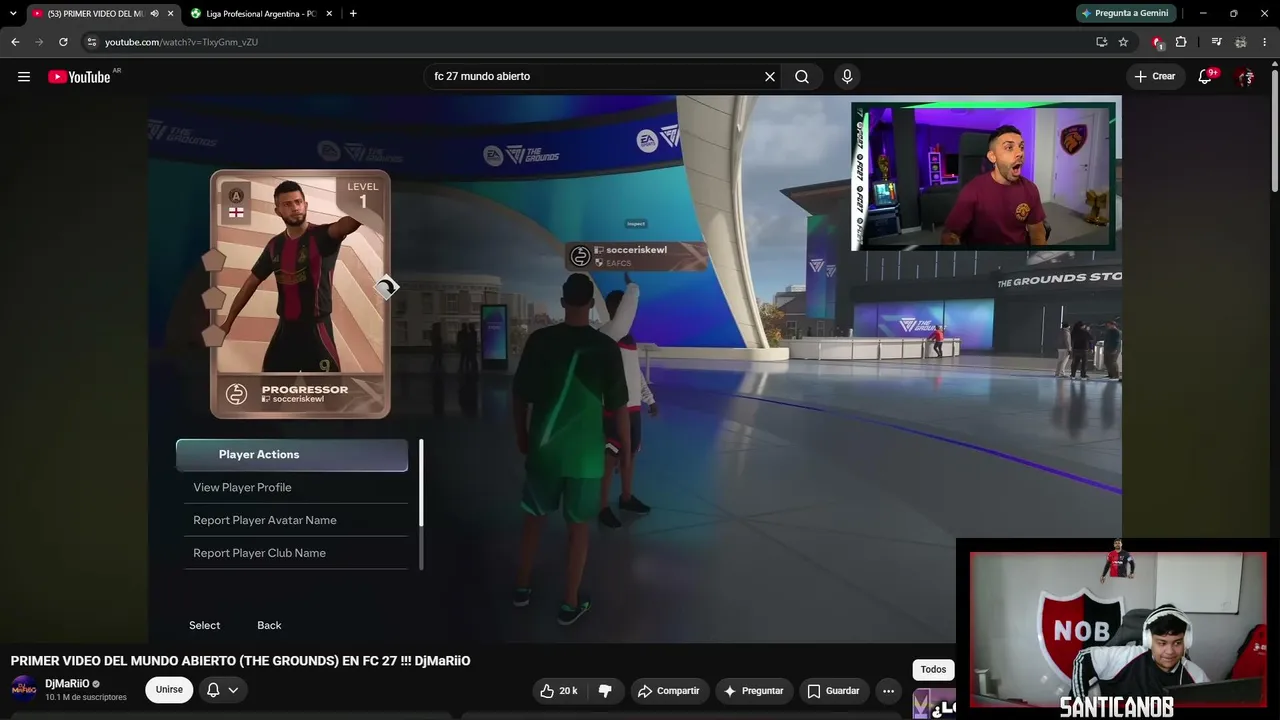Open the Chrome extensions puzzle menu

[x=1181, y=42]
